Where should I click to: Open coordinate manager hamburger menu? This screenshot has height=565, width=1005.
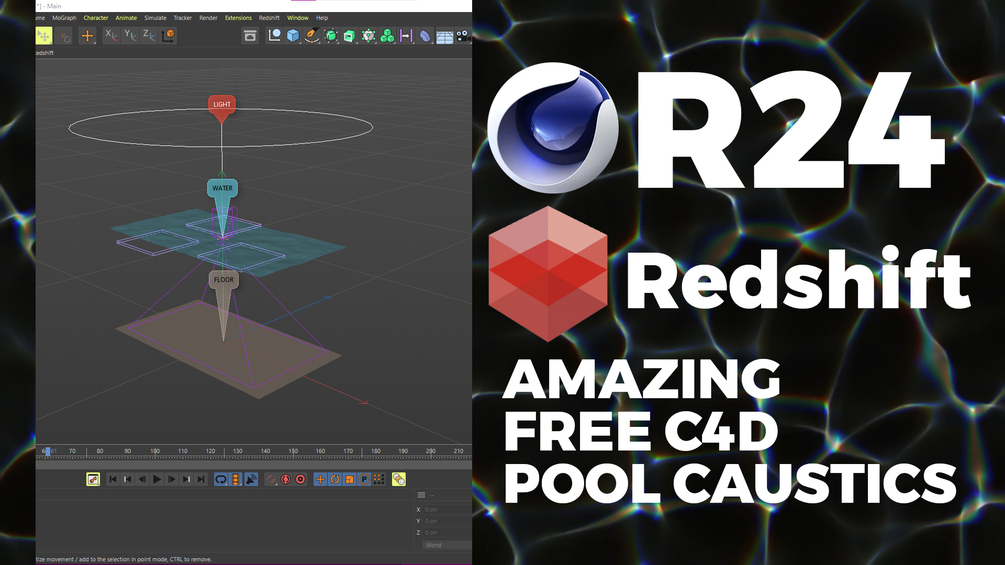(x=421, y=495)
